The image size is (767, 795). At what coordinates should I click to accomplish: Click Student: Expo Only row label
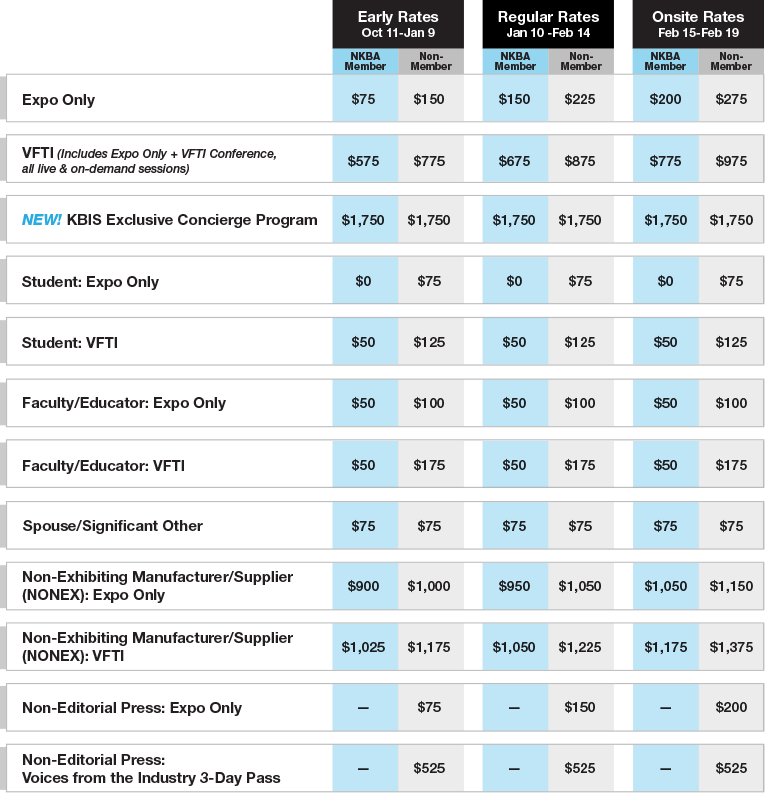tap(91, 282)
